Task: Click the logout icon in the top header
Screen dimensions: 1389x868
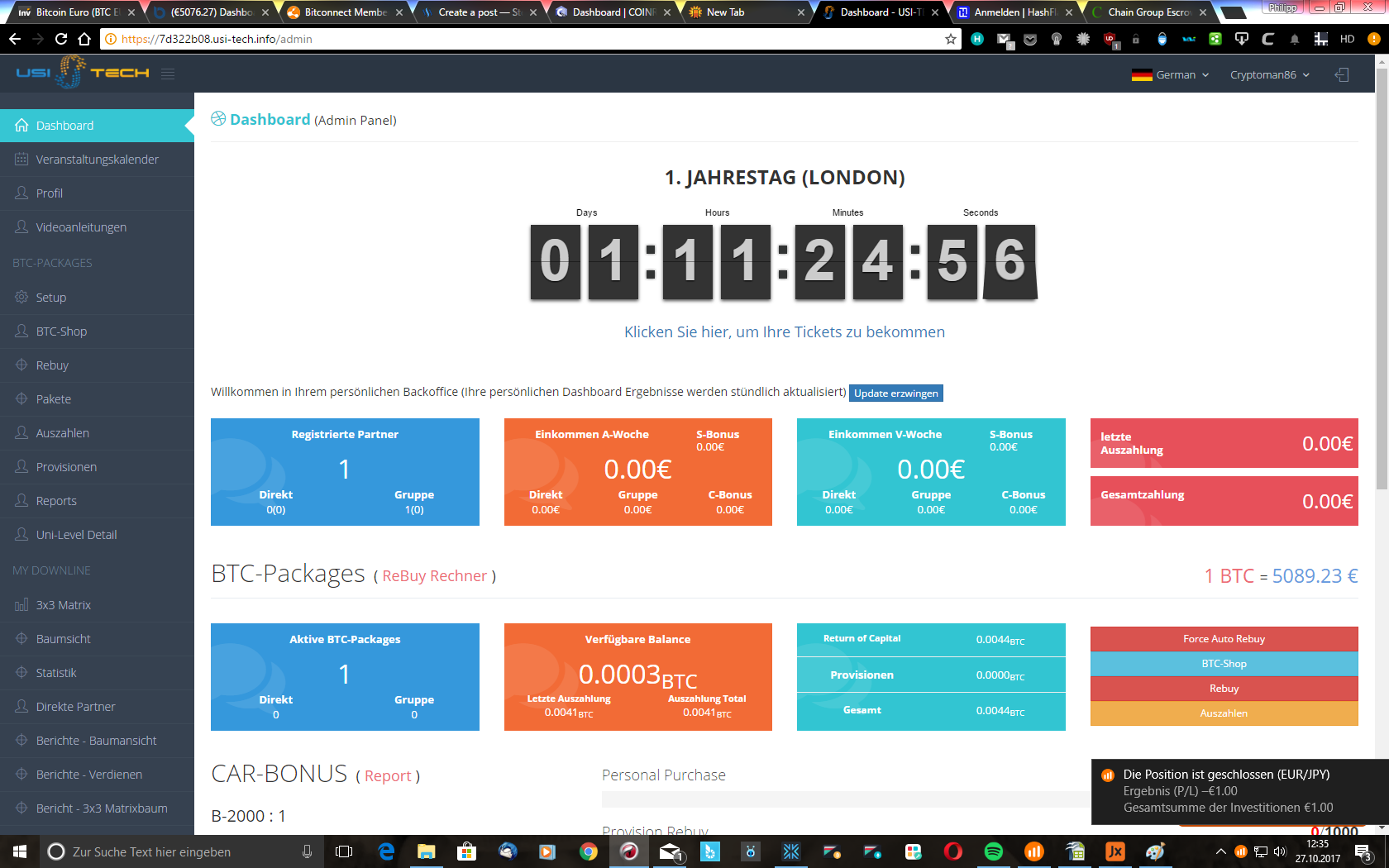Action: (1342, 75)
